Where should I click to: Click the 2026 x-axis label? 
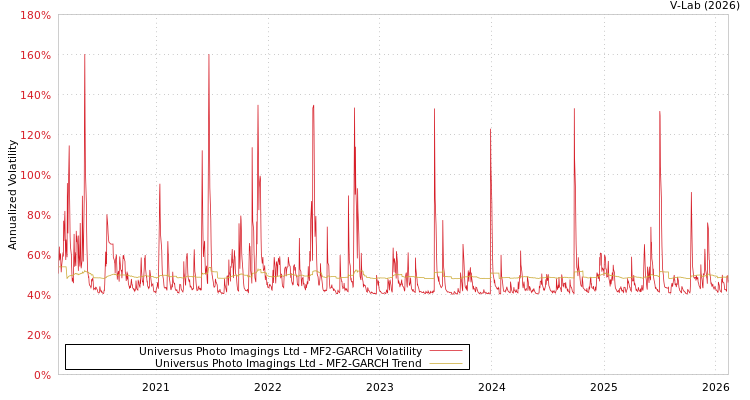pos(716,387)
